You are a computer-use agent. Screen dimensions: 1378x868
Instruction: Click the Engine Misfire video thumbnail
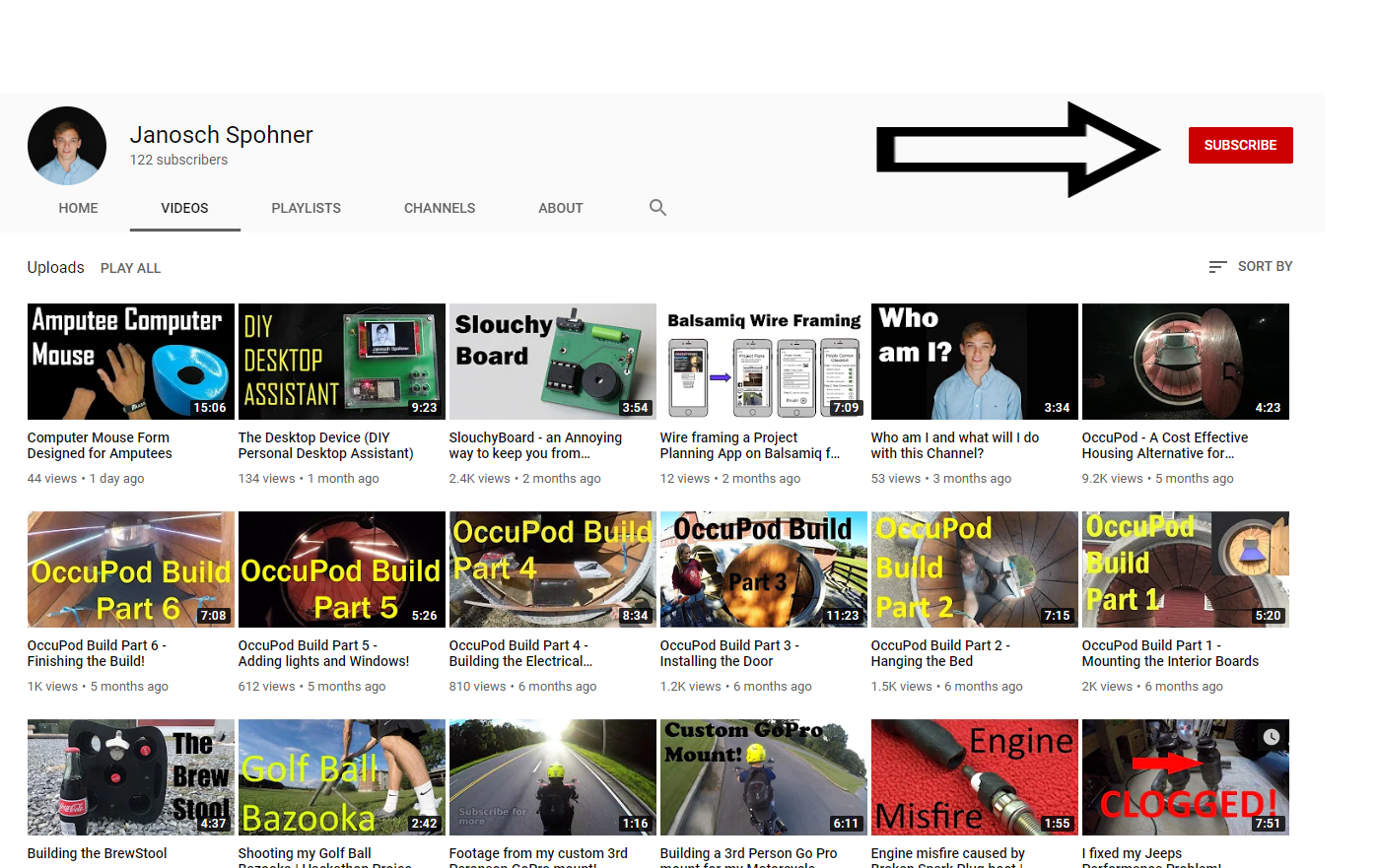point(974,777)
